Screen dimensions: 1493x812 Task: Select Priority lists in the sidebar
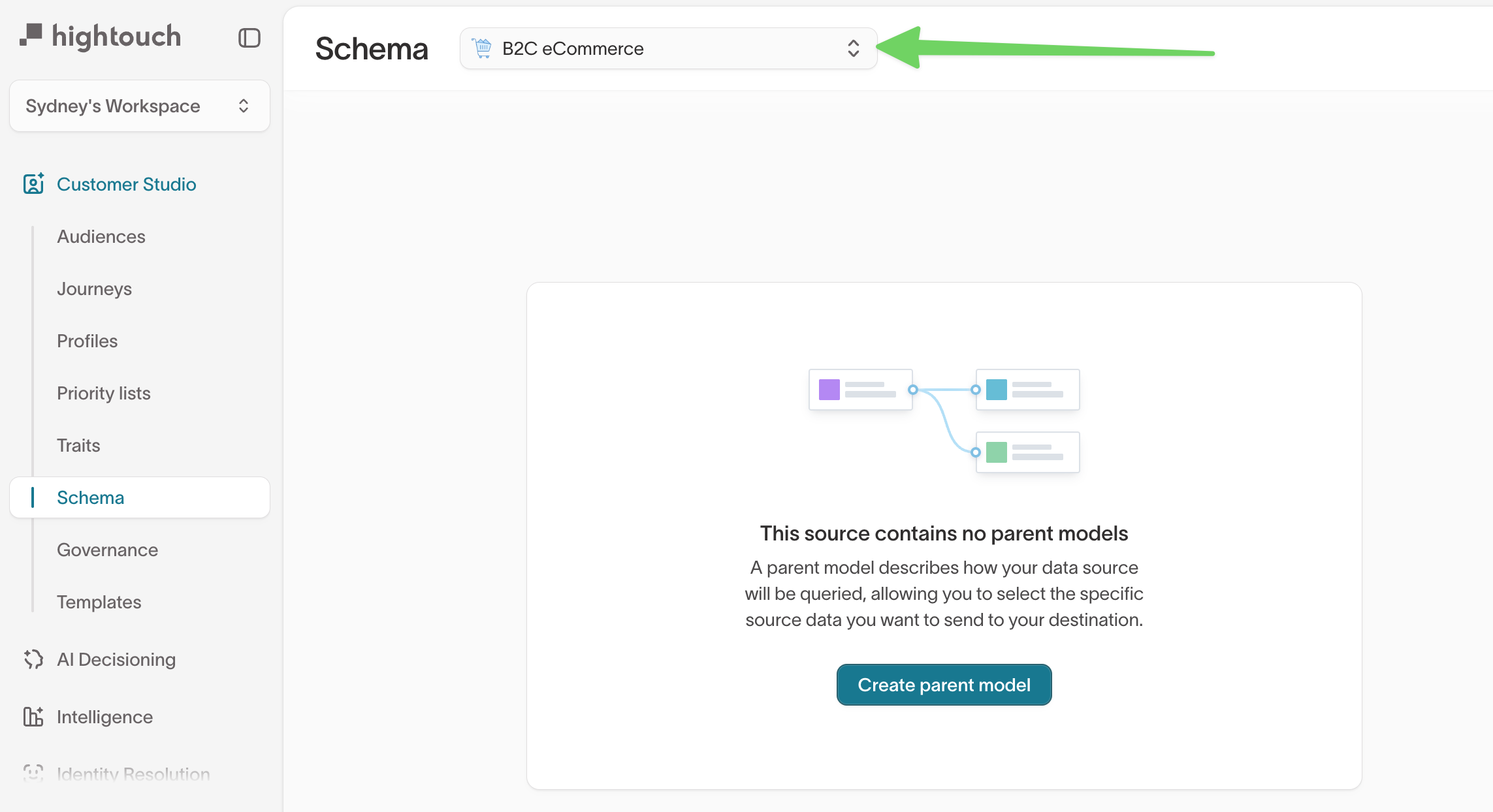tap(103, 393)
